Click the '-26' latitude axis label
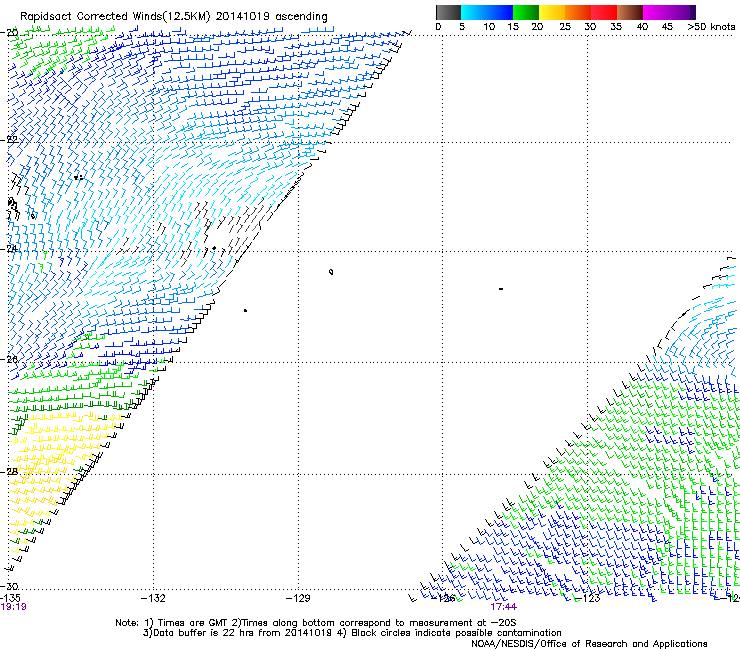 click(9, 359)
